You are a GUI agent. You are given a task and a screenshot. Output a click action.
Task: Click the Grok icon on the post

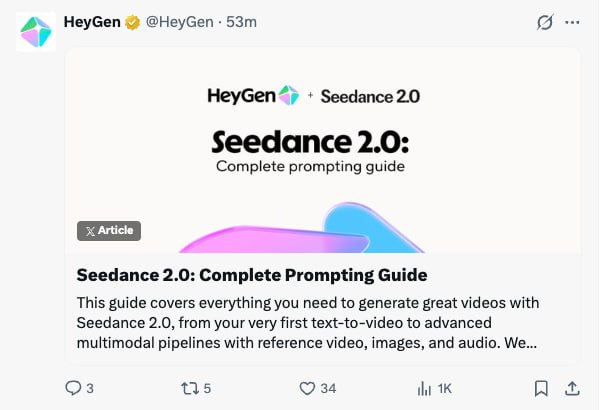(544, 22)
